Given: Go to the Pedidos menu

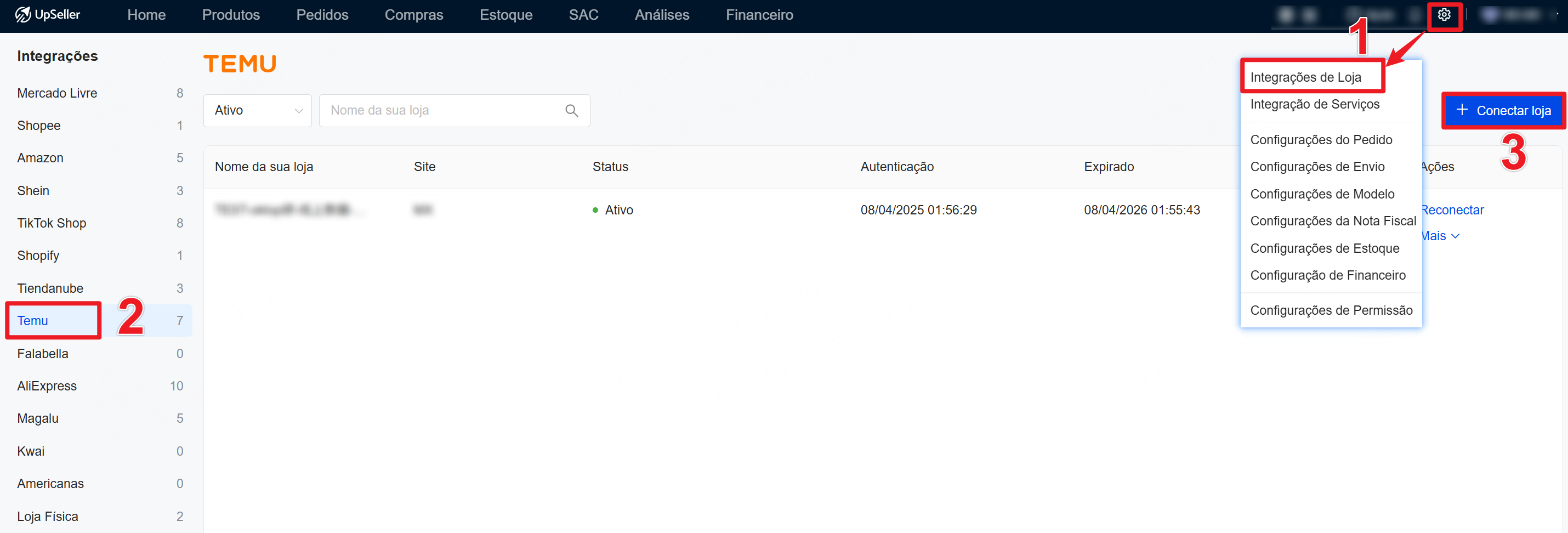Looking at the screenshot, I should pos(322,15).
